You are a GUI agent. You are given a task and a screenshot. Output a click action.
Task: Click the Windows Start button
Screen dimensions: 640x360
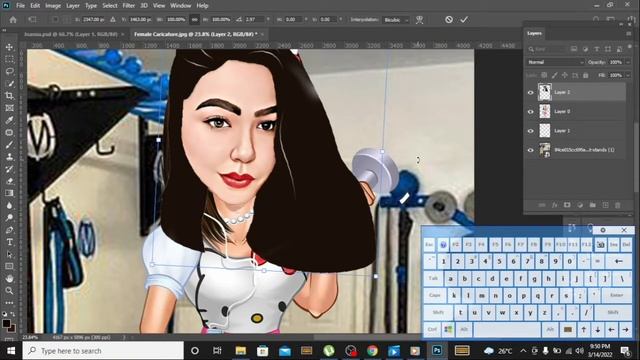(x=11, y=351)
